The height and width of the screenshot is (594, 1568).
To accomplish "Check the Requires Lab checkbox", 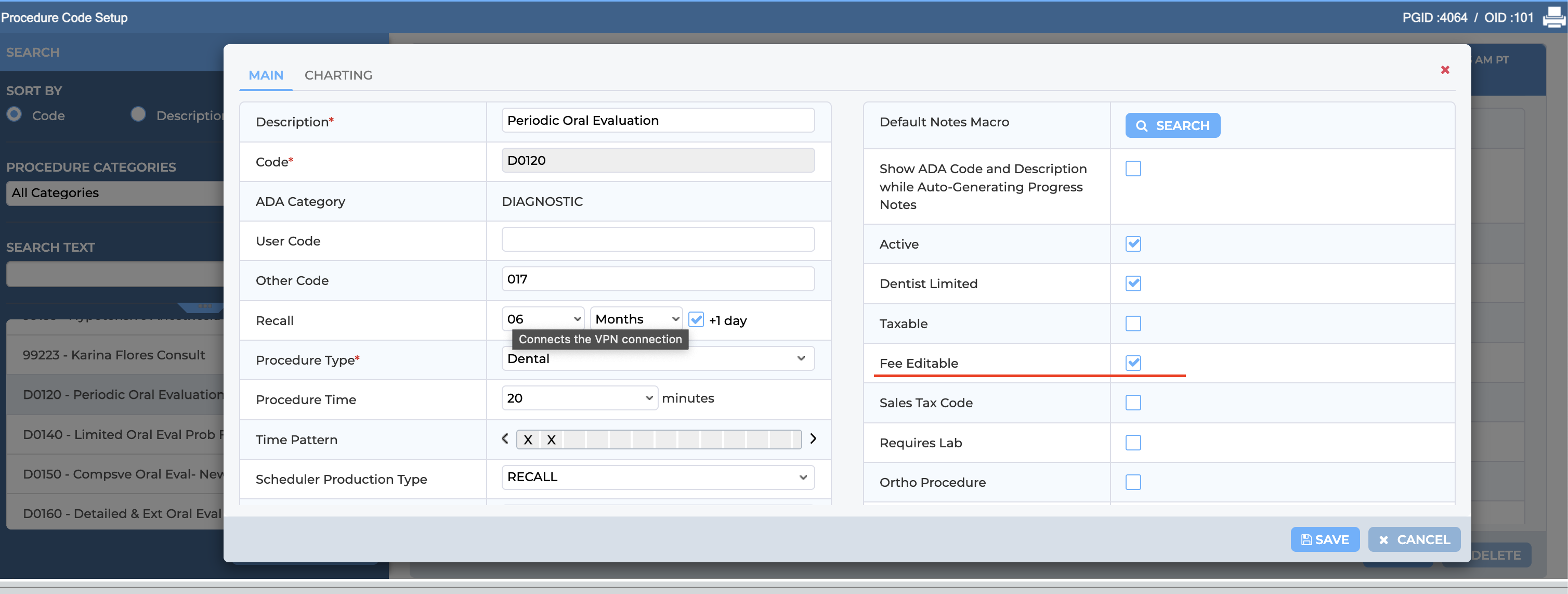I will pyautogui.click(x=1133, y=443).
